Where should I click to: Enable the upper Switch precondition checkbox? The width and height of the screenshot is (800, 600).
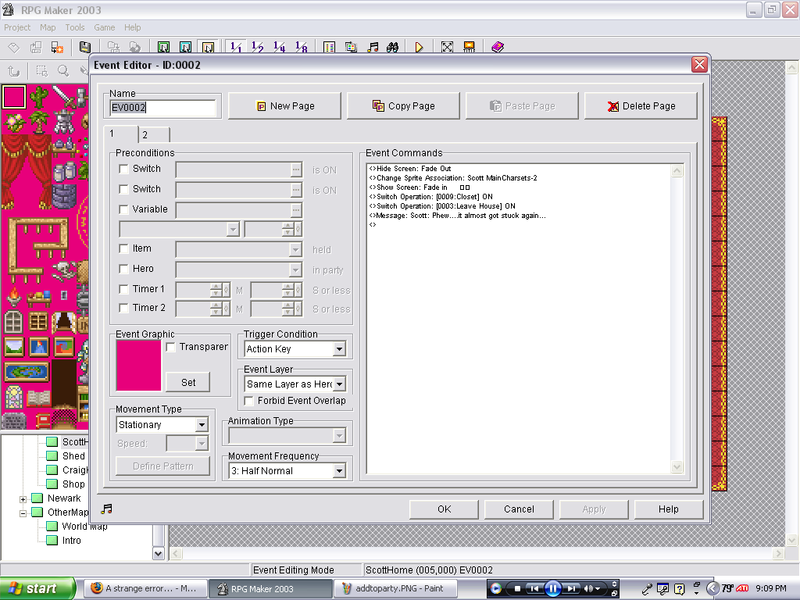coord(123,169)
